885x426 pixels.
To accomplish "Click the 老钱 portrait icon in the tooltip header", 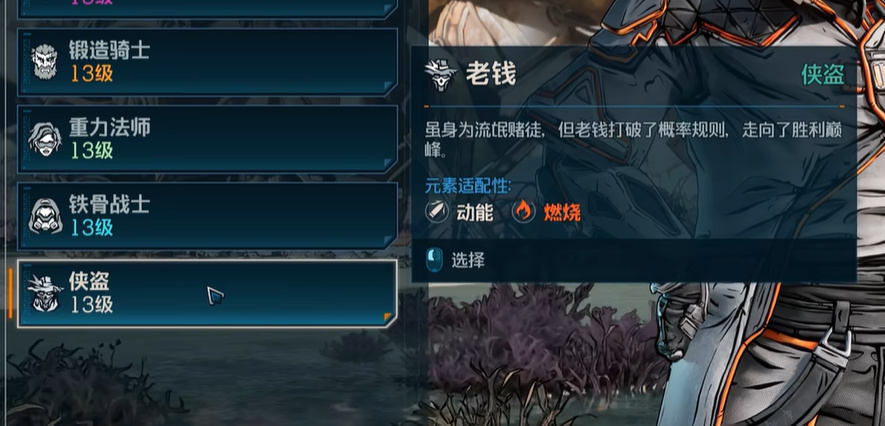I will (441, 74).
